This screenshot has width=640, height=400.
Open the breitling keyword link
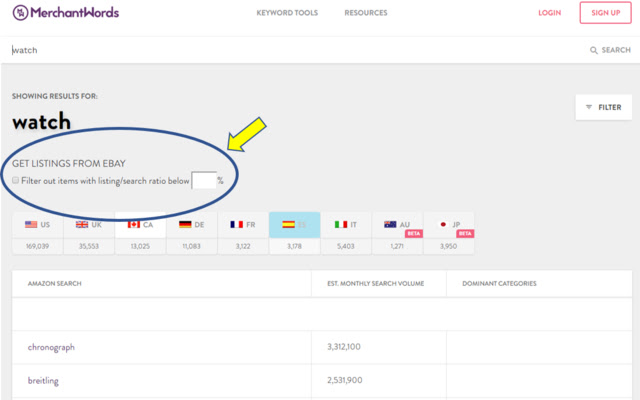(43, 380)
